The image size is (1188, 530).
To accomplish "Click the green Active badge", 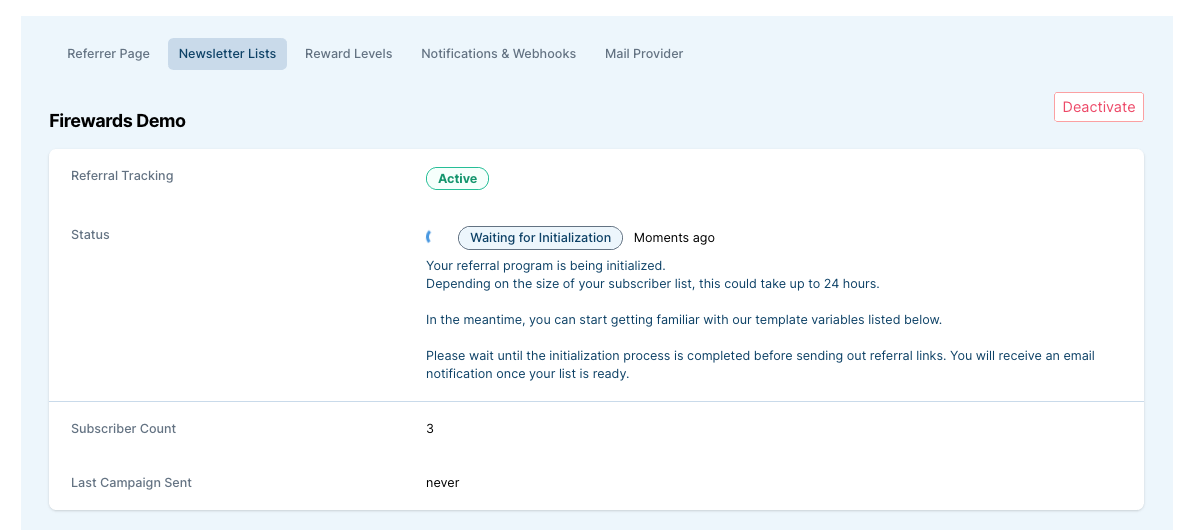I will [x=458, y=179].
